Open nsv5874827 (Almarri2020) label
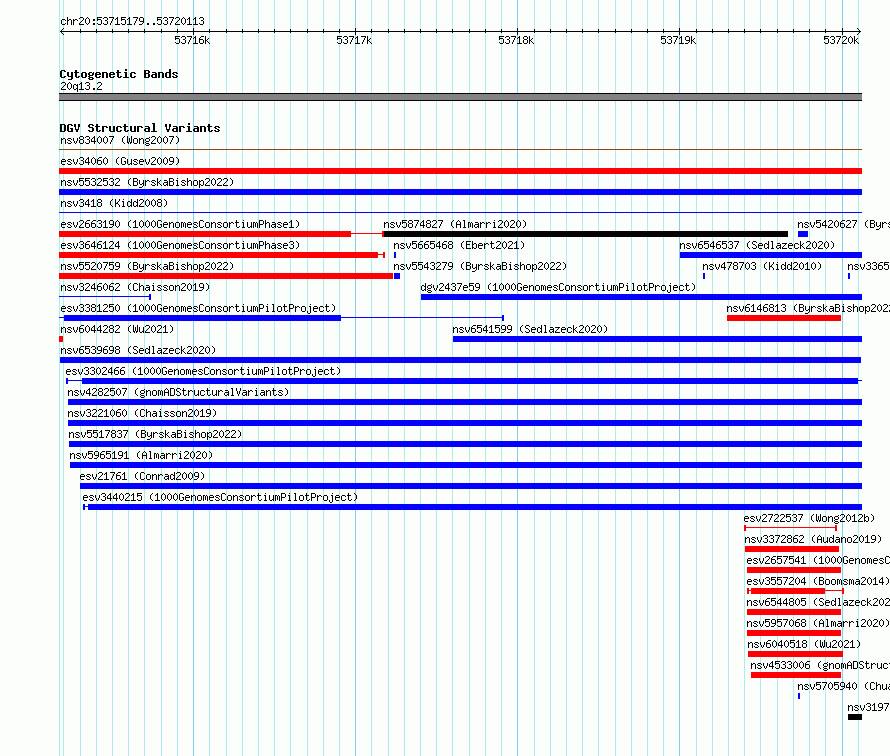 (455, 224)
